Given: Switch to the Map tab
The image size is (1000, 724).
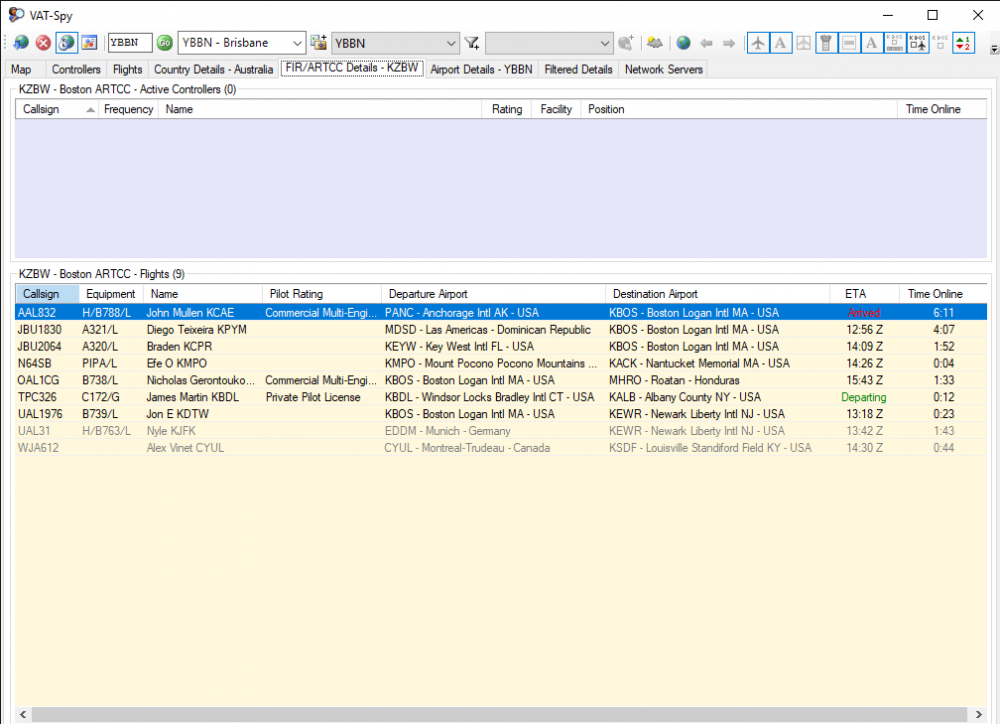Looking at the screenshot, I should pos(21,70).
